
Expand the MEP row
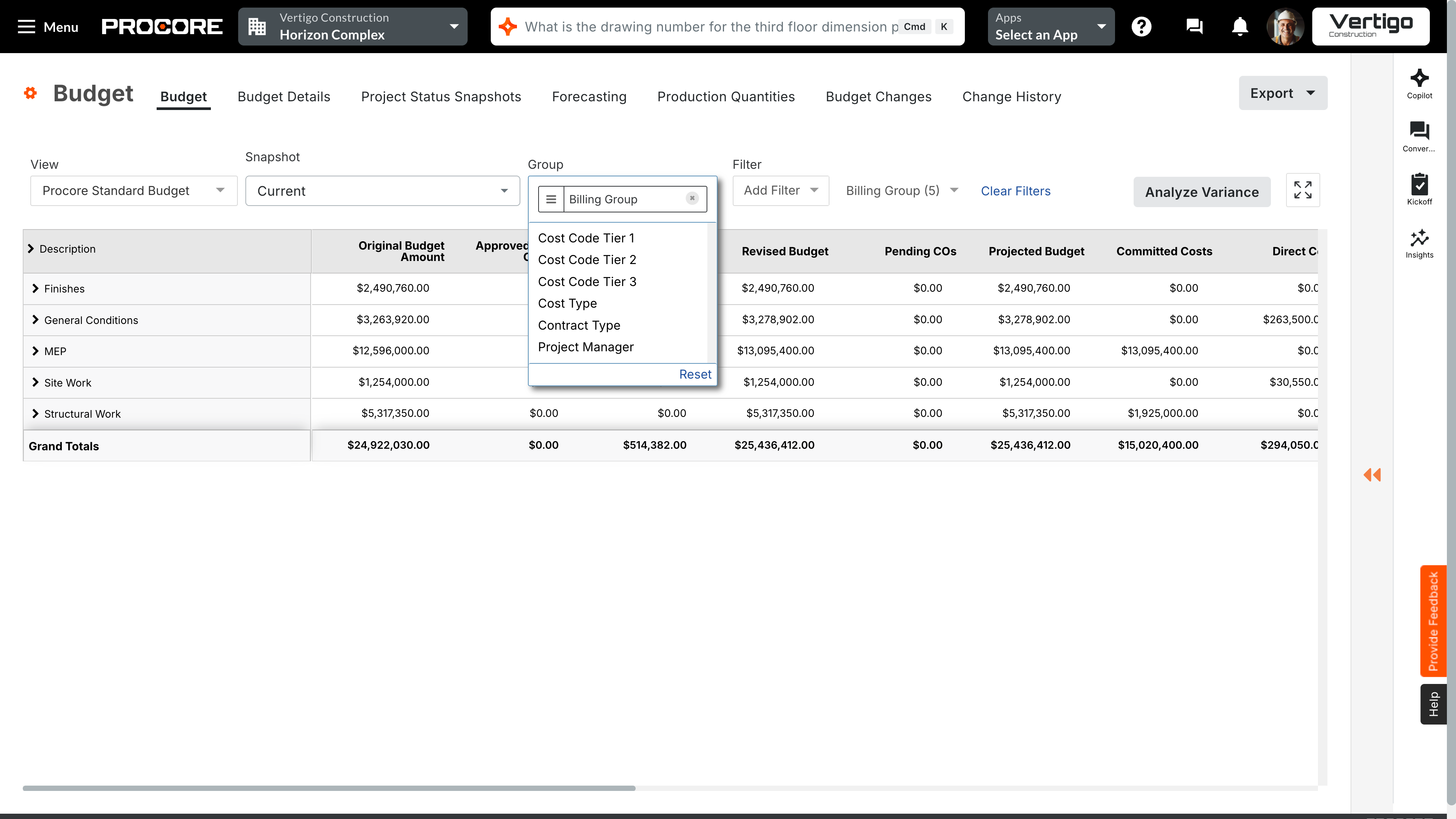click(x=36, y=351)
